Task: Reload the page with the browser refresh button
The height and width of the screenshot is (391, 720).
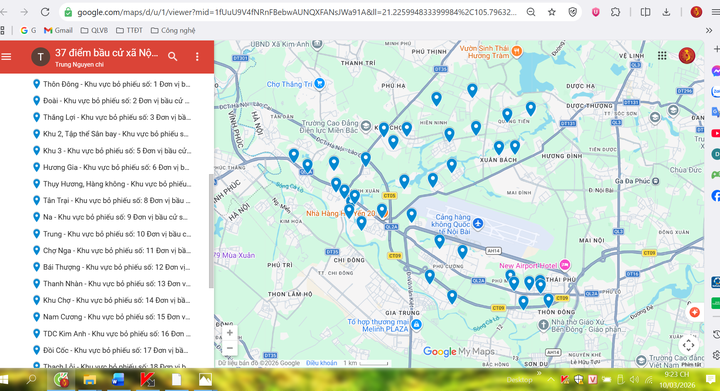Action: [x=45, y=12]
